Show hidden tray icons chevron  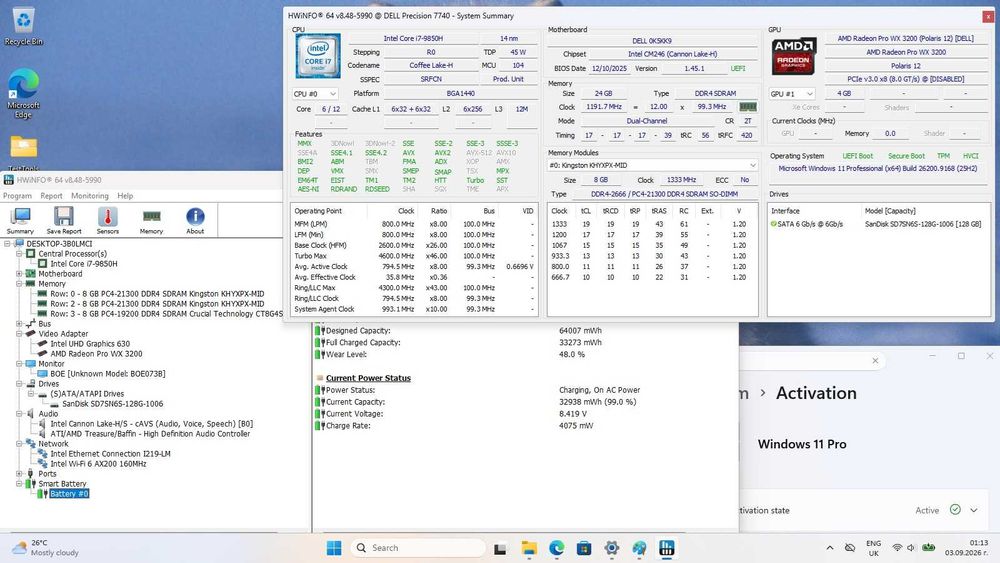pos(830,548)
